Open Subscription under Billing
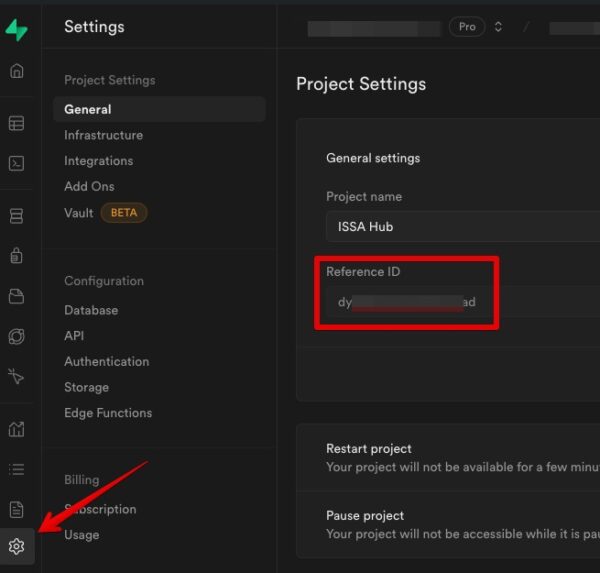The width and height of the screenshot is (600, 573). 100,509
